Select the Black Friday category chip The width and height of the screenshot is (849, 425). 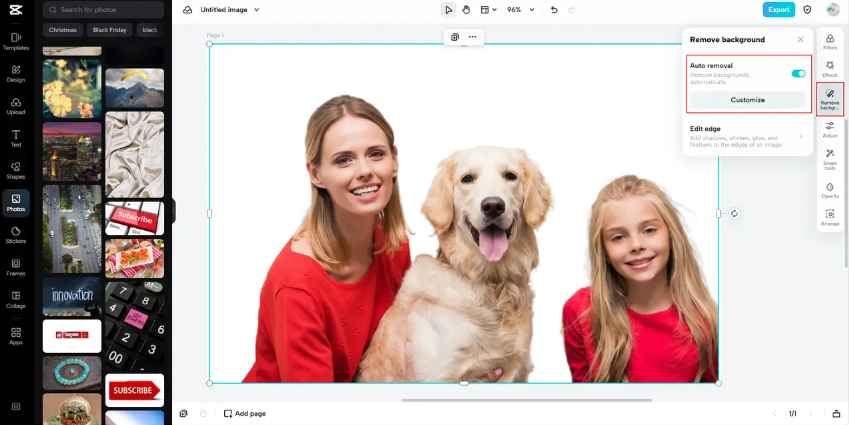tap(109, 30)
